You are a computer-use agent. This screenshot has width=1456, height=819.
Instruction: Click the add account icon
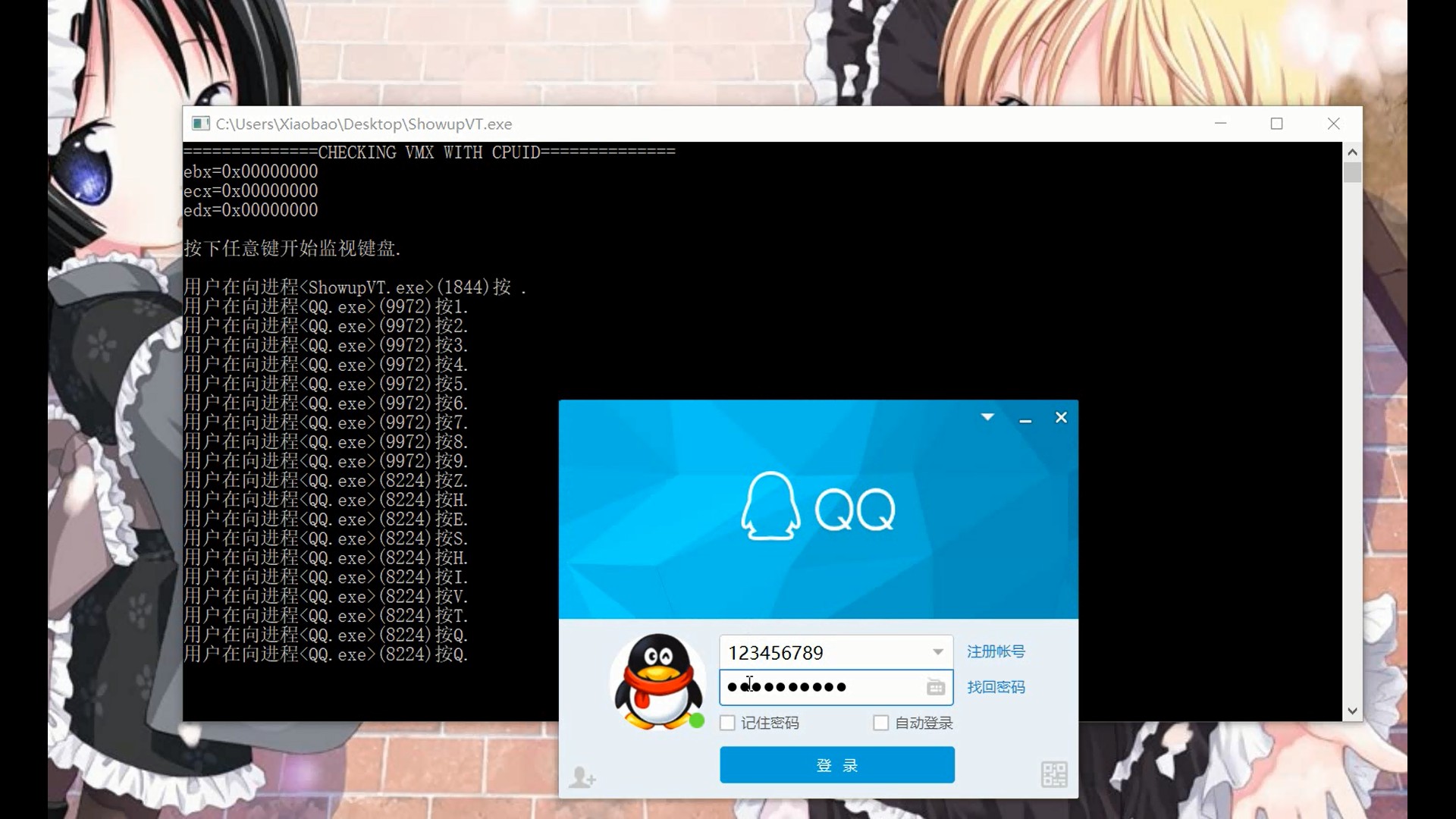click(x=582, y=777)
